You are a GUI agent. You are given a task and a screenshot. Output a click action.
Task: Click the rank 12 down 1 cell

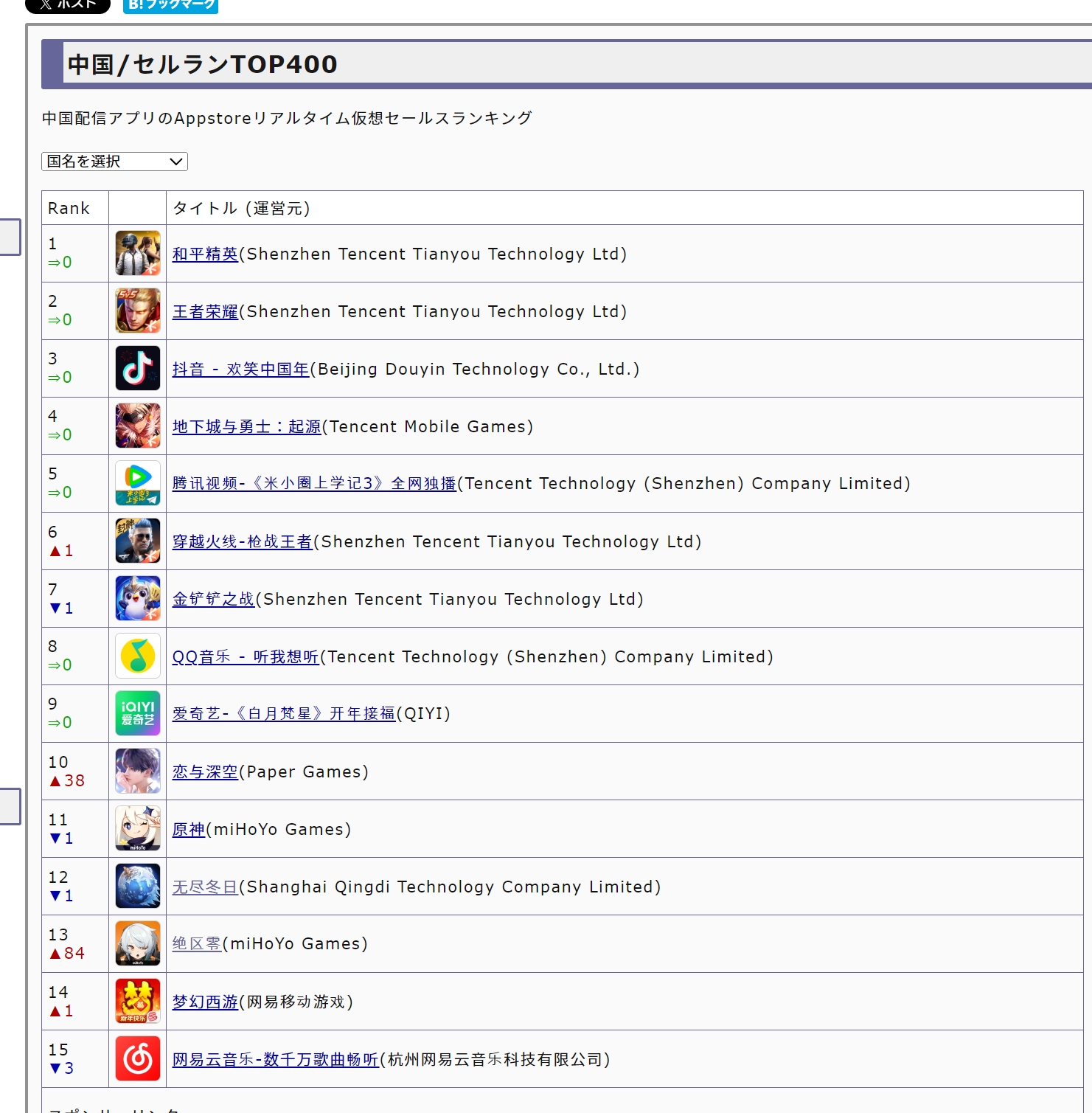(x=75, y=887)
